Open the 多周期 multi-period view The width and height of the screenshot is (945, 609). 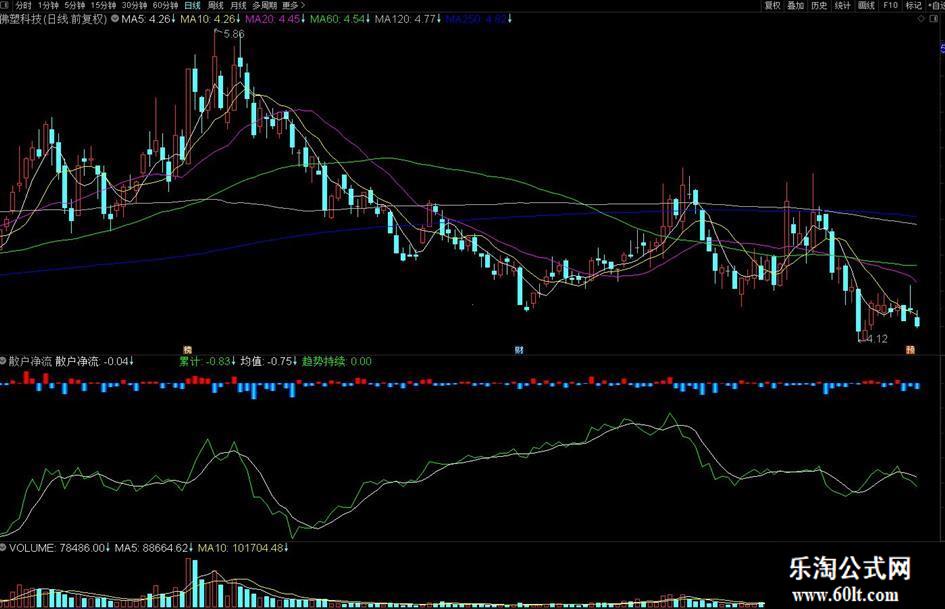265,5
